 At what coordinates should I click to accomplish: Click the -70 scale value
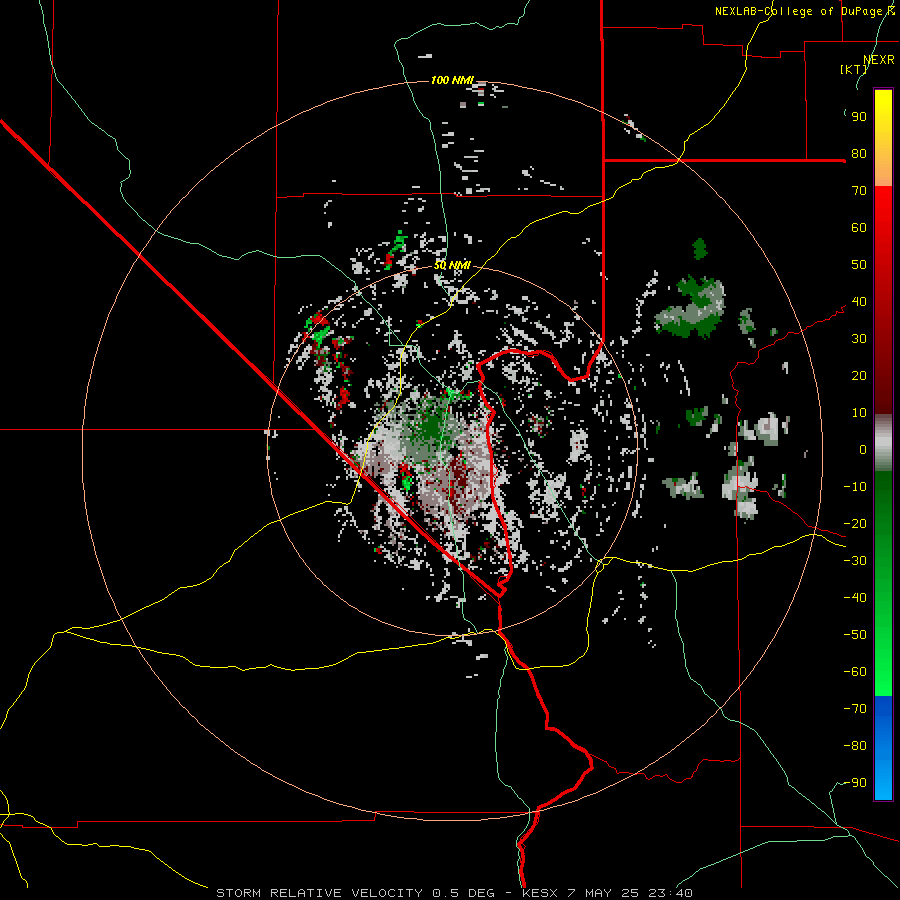(855, 709)
